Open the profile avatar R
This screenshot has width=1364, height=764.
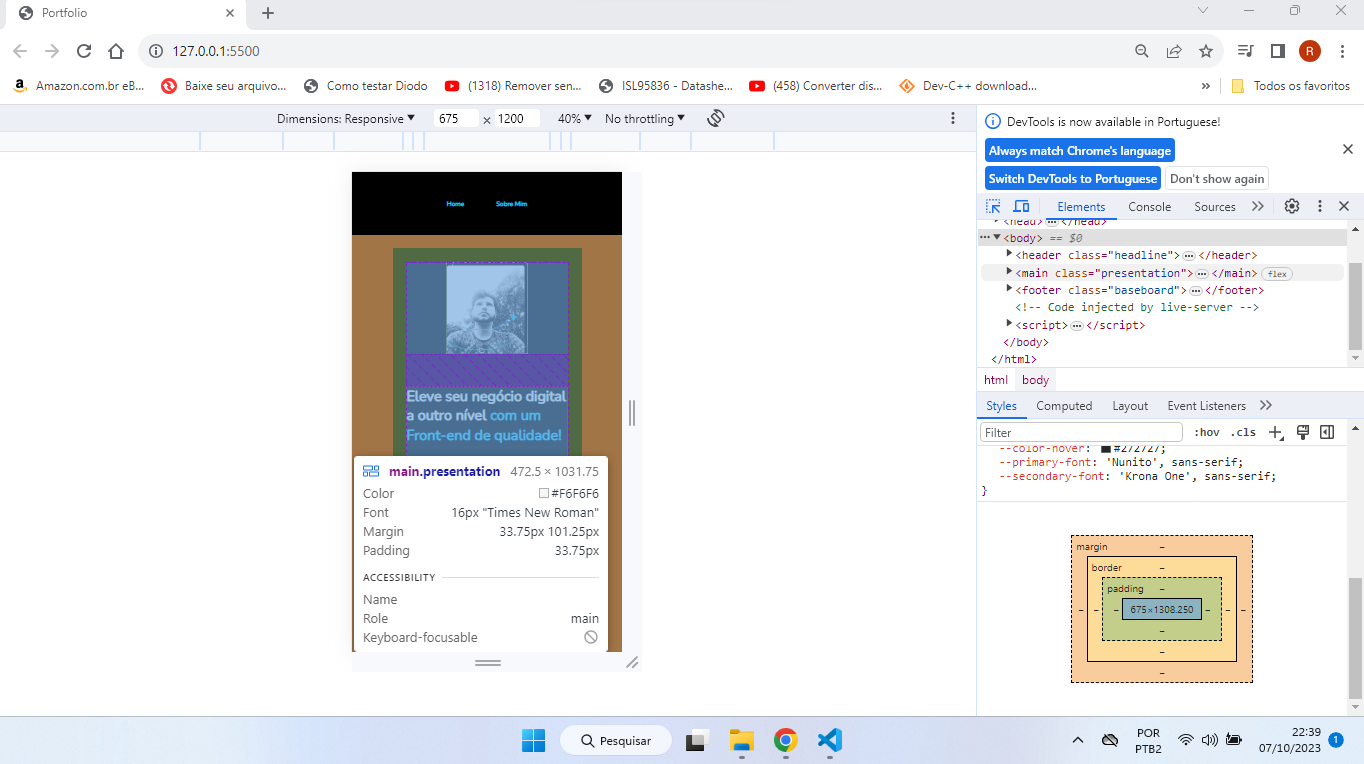(x=1310, y=51)
